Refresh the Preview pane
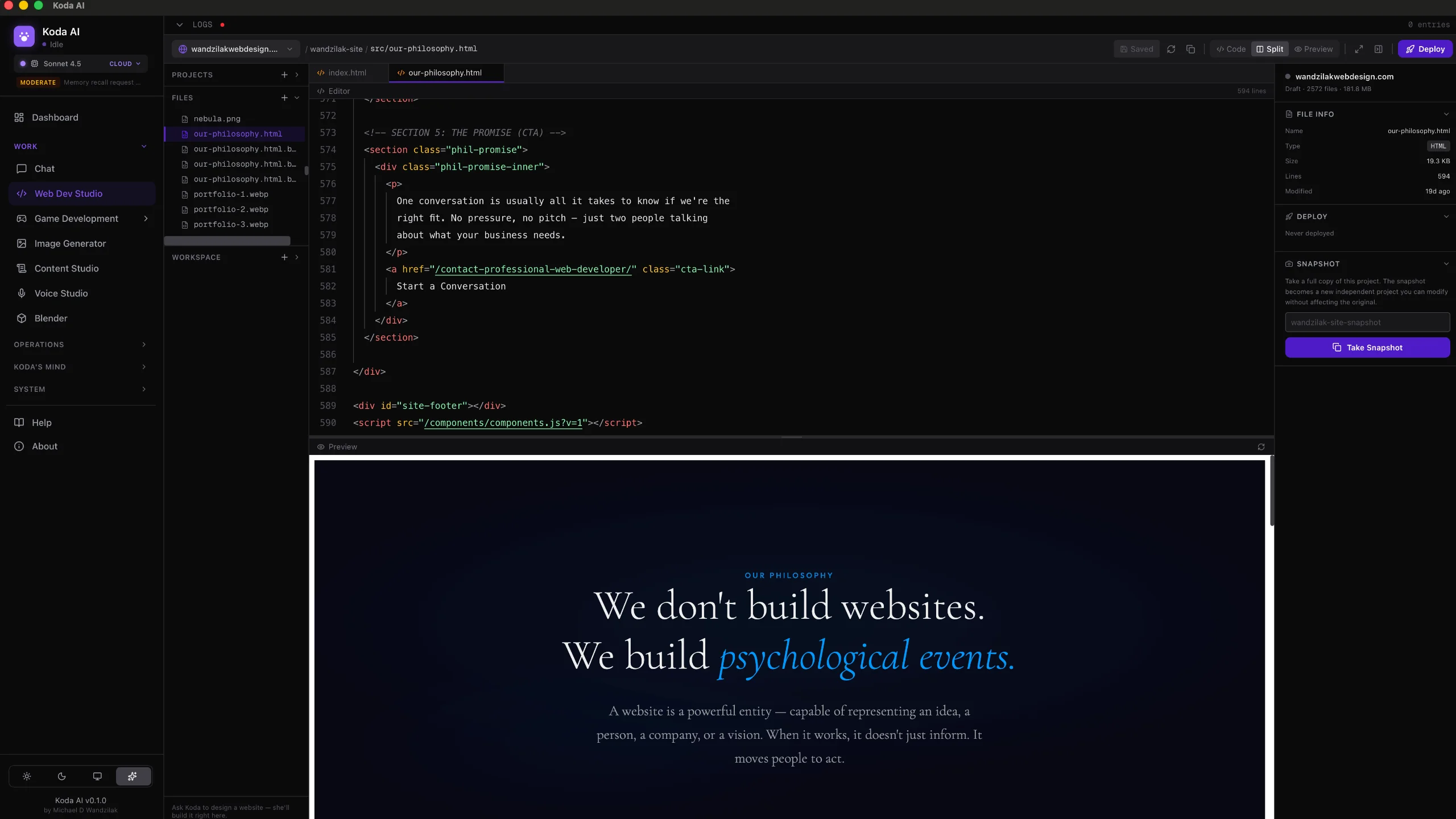The image size is (1456, 819). coord(1261,447)
